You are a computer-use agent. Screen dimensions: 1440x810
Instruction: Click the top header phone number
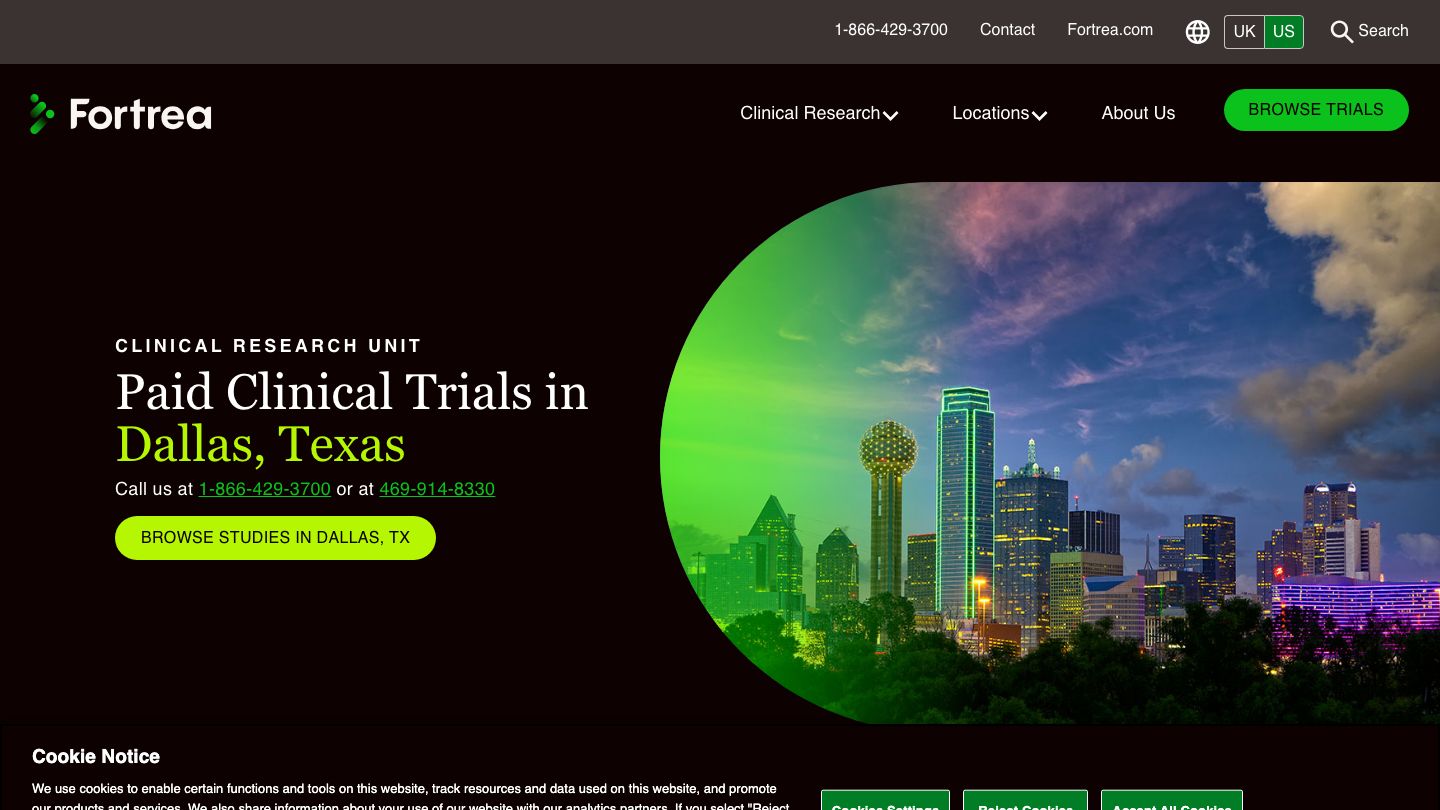point(890,30)
